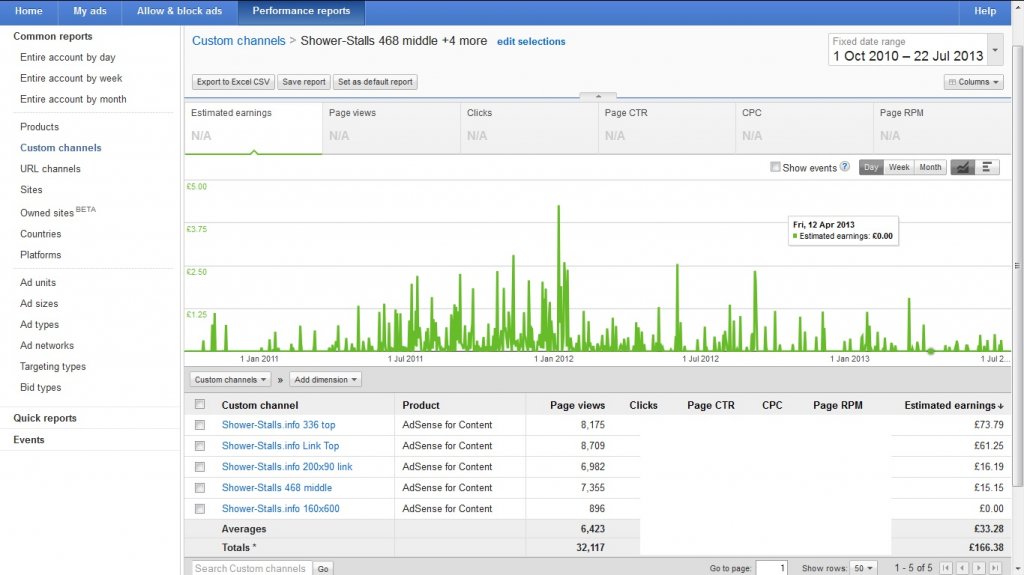Screen dimensions: 1024x575
Task: Sort by Estimated earnings column header
Action: point(953,405)
